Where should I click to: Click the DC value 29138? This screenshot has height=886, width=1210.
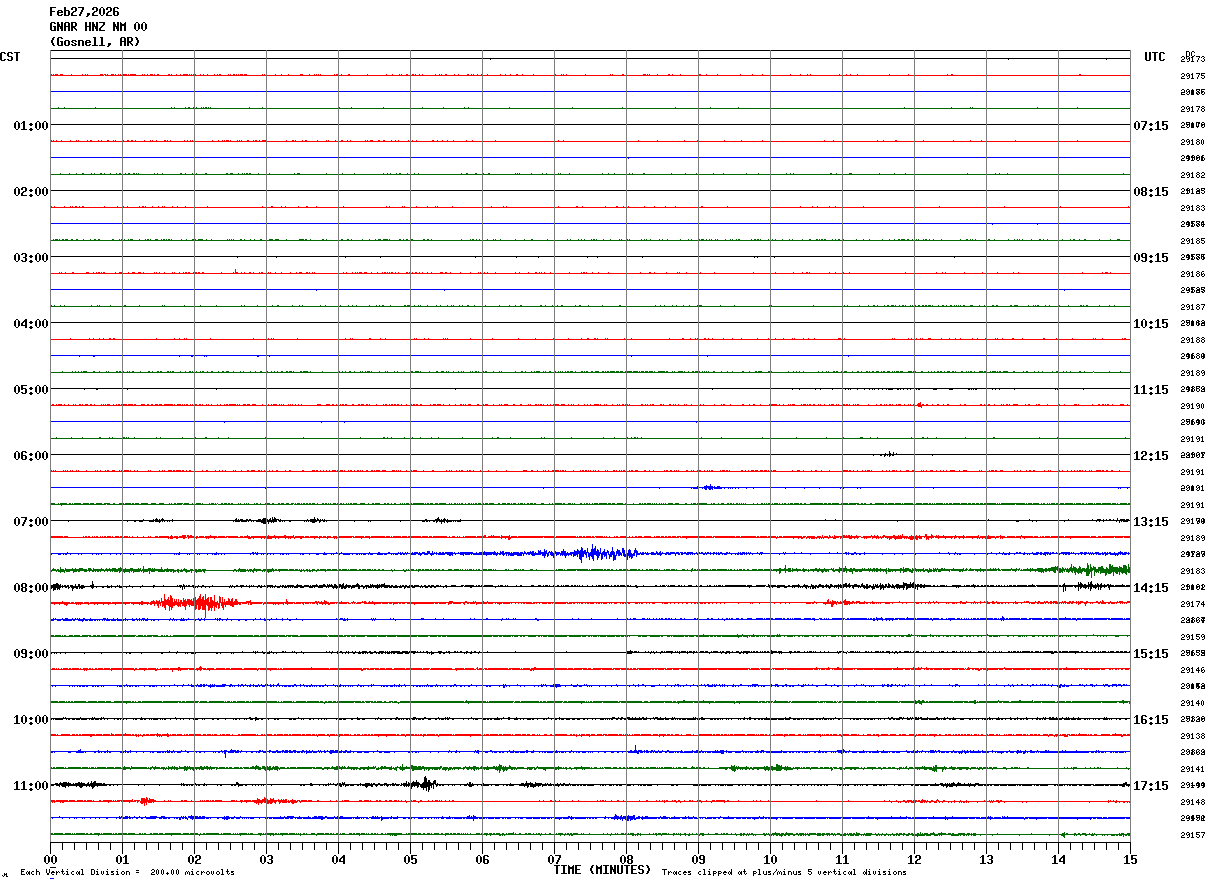tap(1193, 736)
